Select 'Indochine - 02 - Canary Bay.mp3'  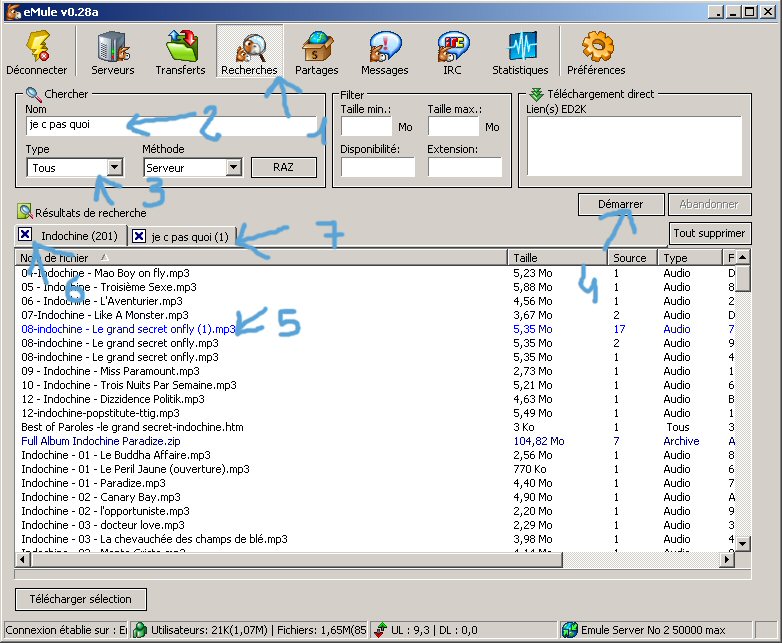[101, 496]
